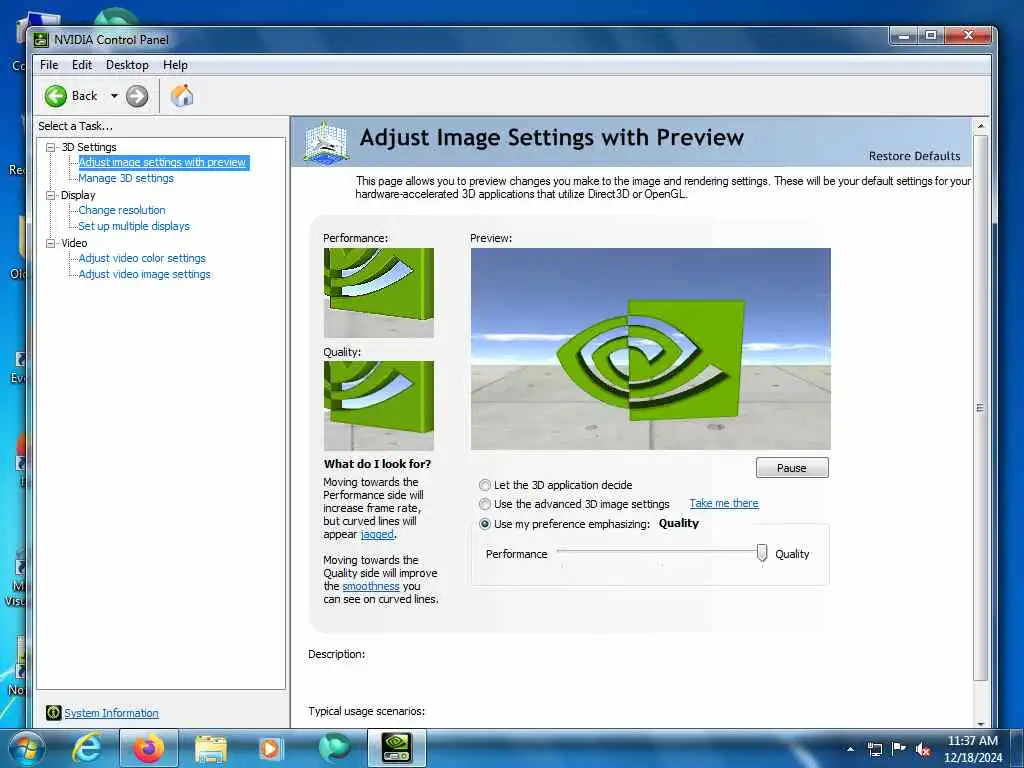Open Set up multiple displays task

(134, 226)
